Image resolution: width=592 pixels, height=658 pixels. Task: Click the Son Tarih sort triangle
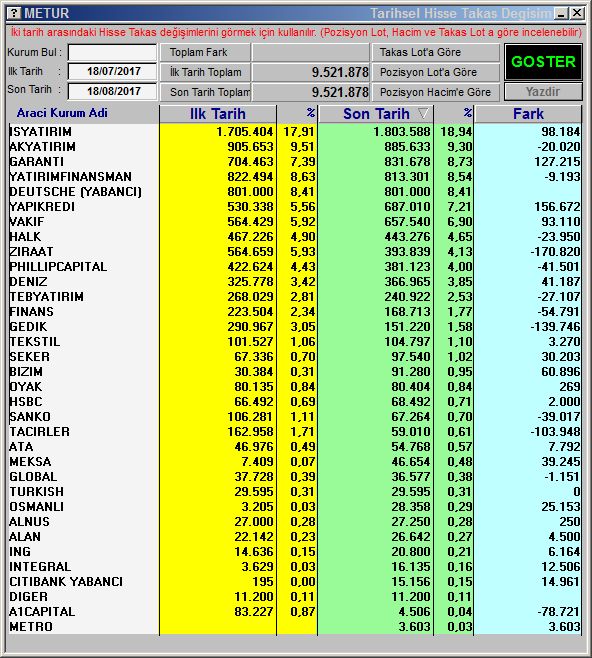423,113
